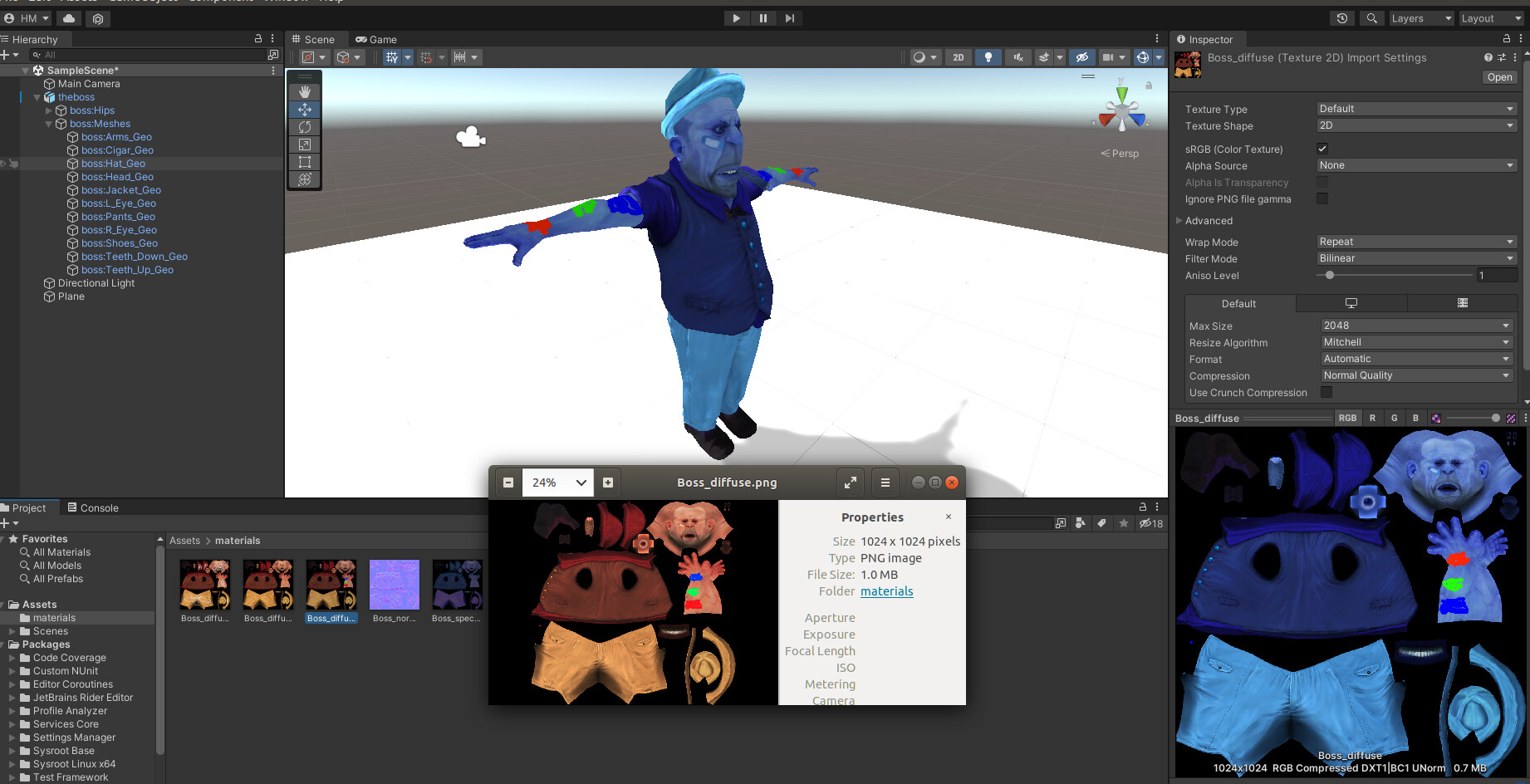
Task: Open the Max Size dropdown
Action: click(x=1415, y=325)
